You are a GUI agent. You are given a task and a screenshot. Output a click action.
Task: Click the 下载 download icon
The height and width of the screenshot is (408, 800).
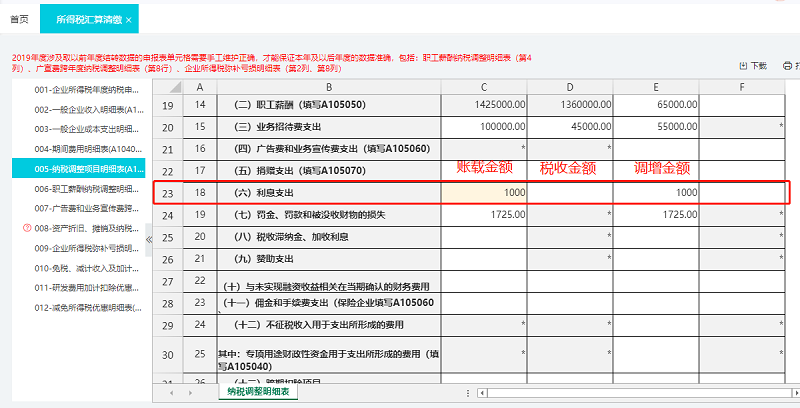[743, 66]
